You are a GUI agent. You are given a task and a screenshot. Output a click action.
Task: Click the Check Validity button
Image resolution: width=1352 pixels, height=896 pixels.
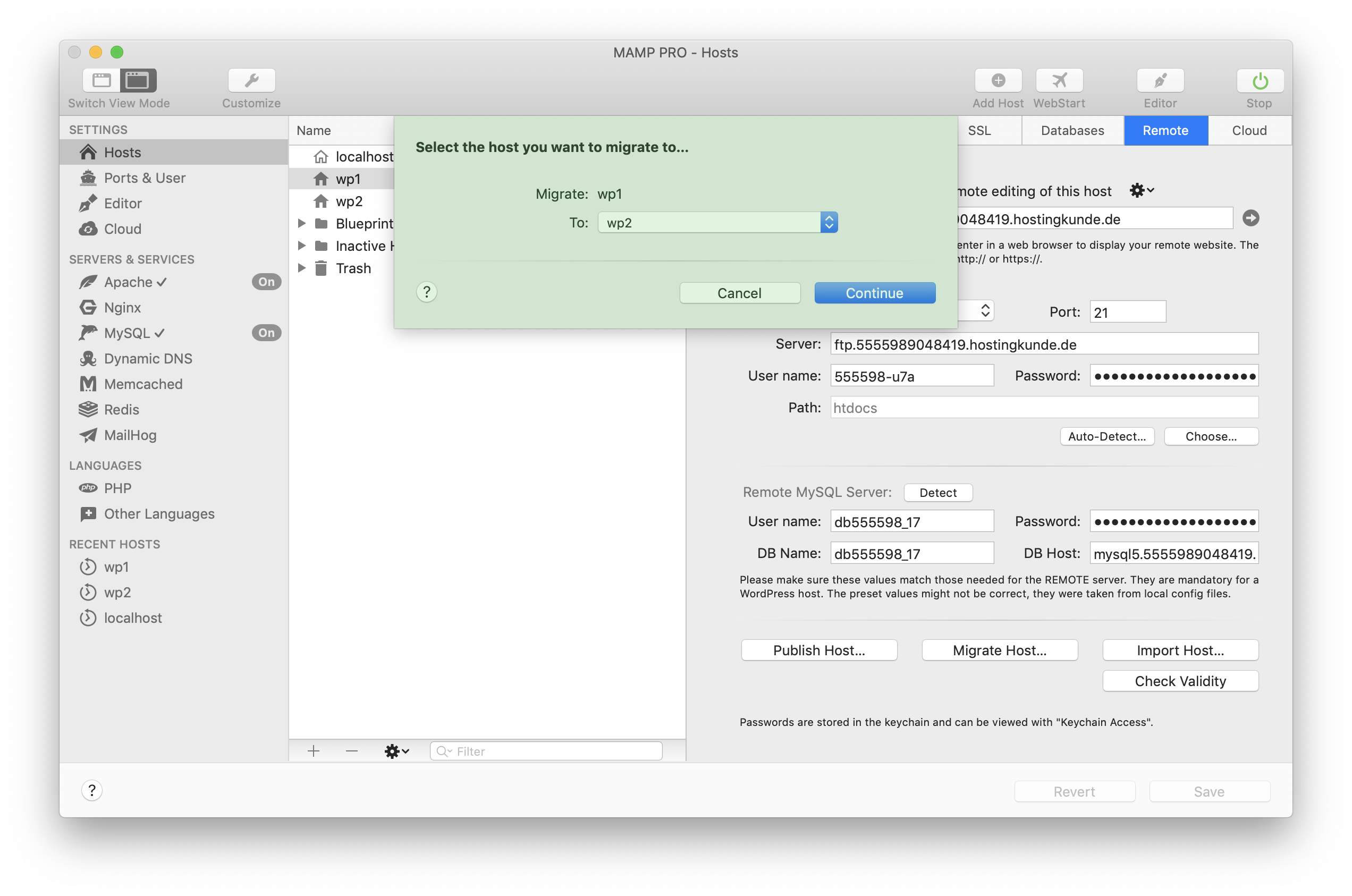(1180, 681)
